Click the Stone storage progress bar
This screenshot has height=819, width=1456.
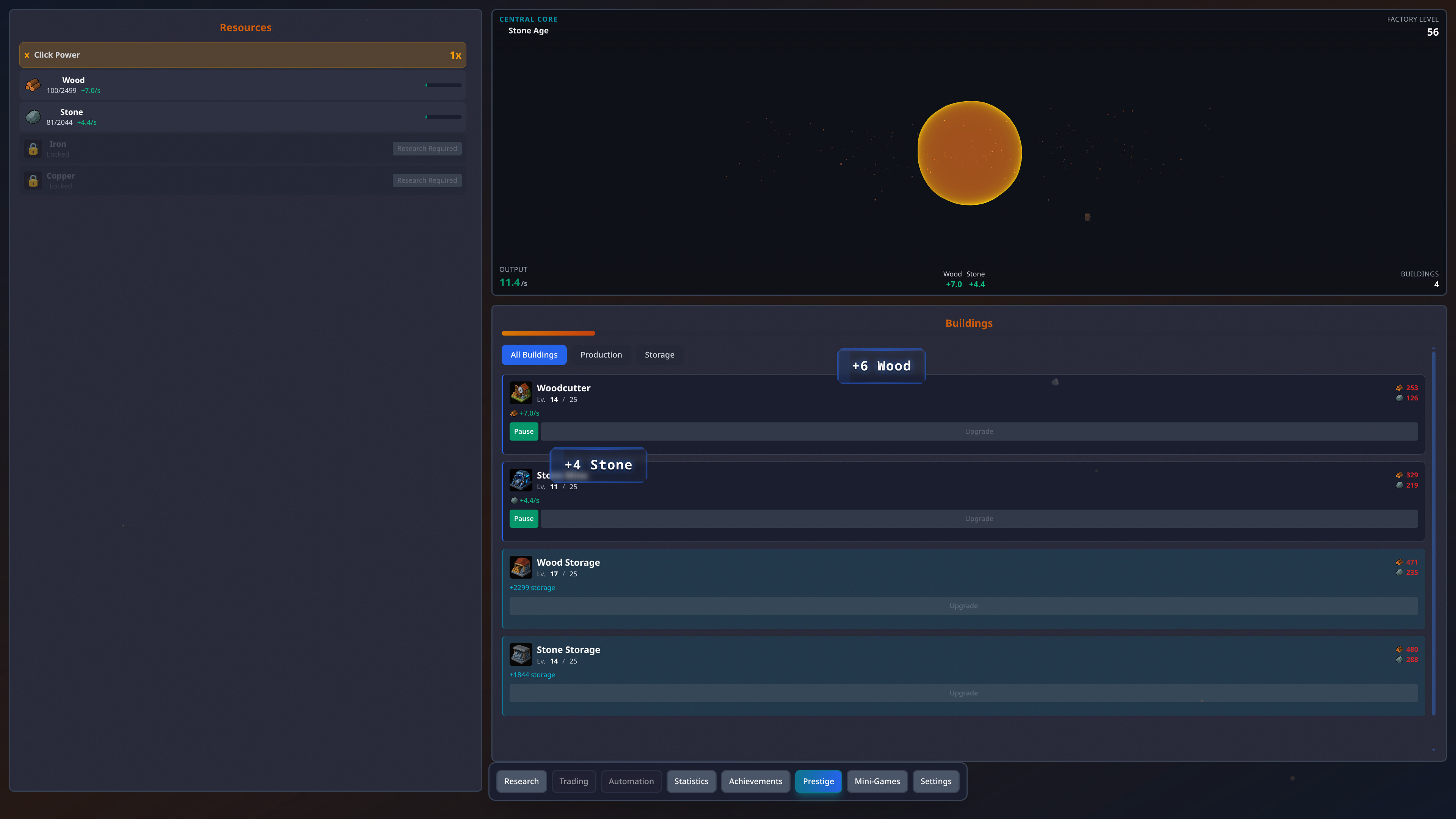point(443,117)
